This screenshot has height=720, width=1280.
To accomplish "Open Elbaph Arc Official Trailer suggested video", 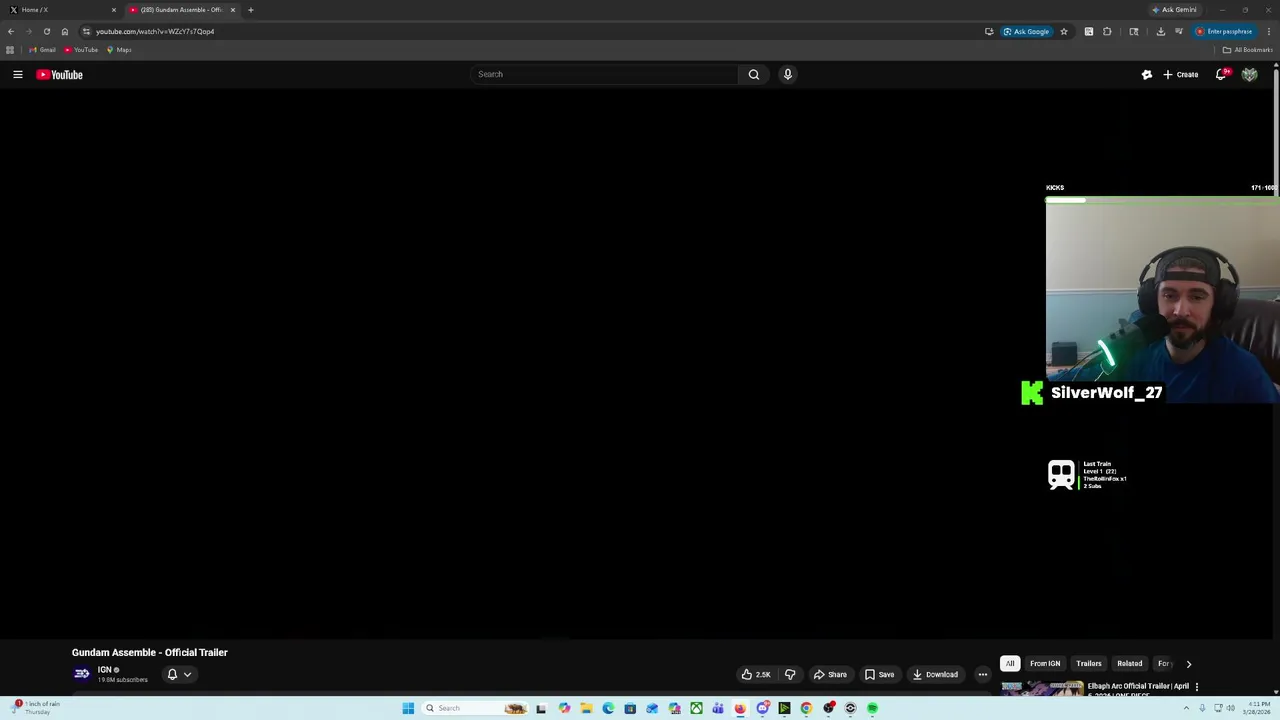I will point(1138,687).
